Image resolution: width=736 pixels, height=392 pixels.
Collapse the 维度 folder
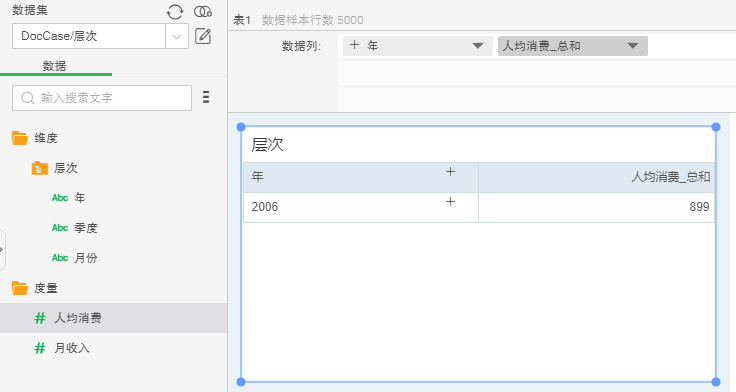(x=20, y=138)
